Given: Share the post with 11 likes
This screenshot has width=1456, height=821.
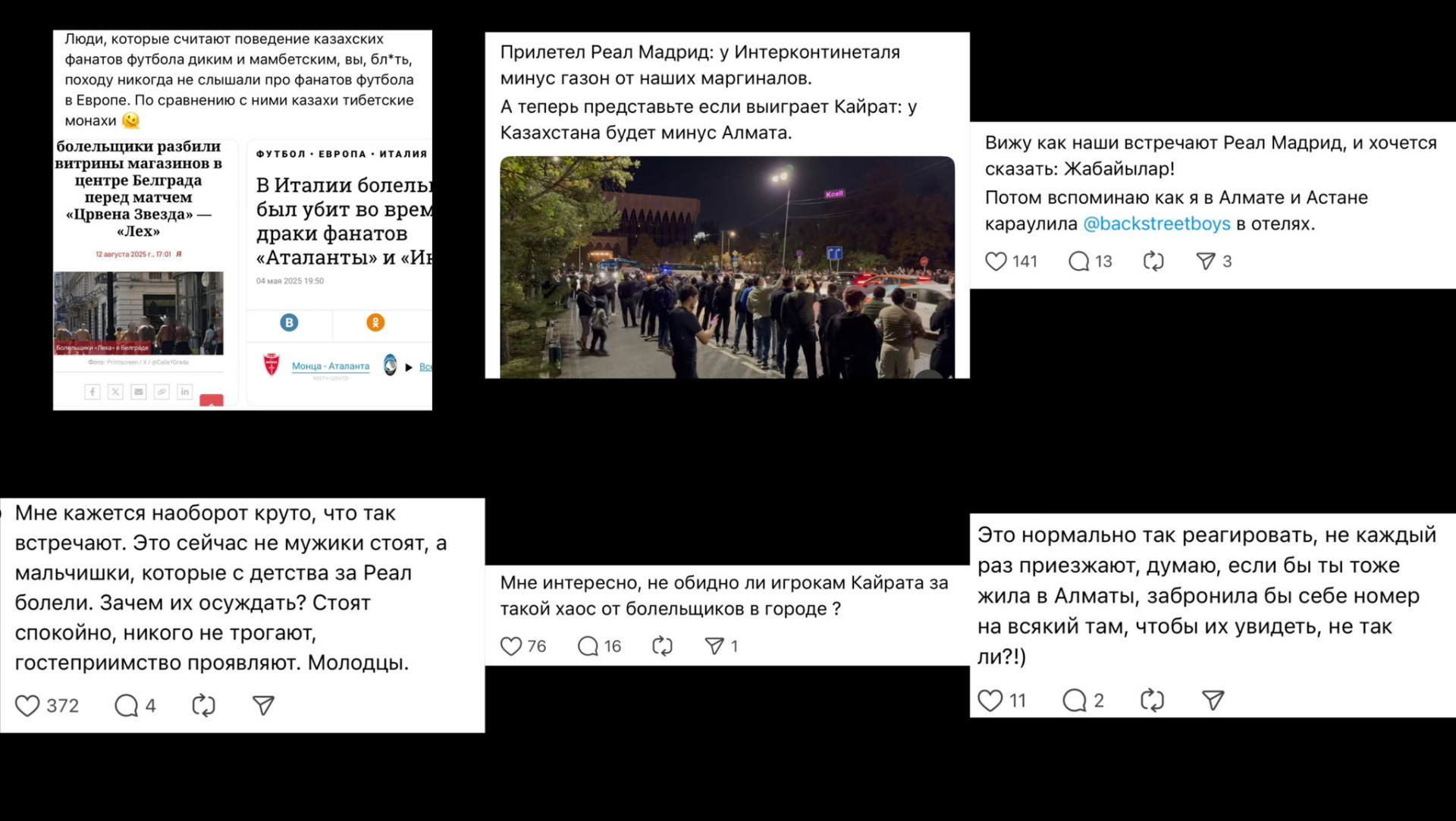Looking at the screenshot, I should (x=1213, y=700).
